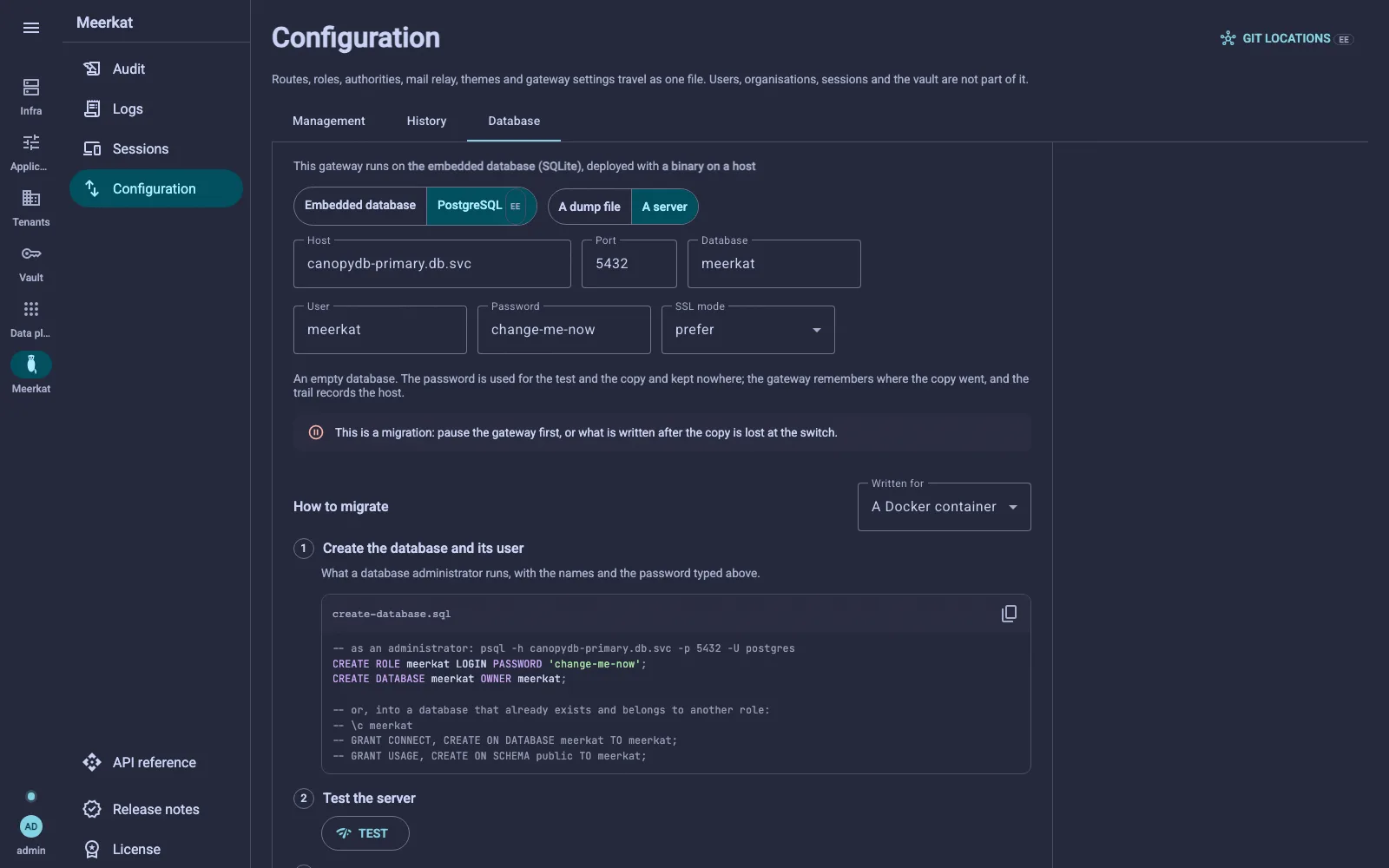Click the 'How to migrate' heading

(x=341, y=507)
